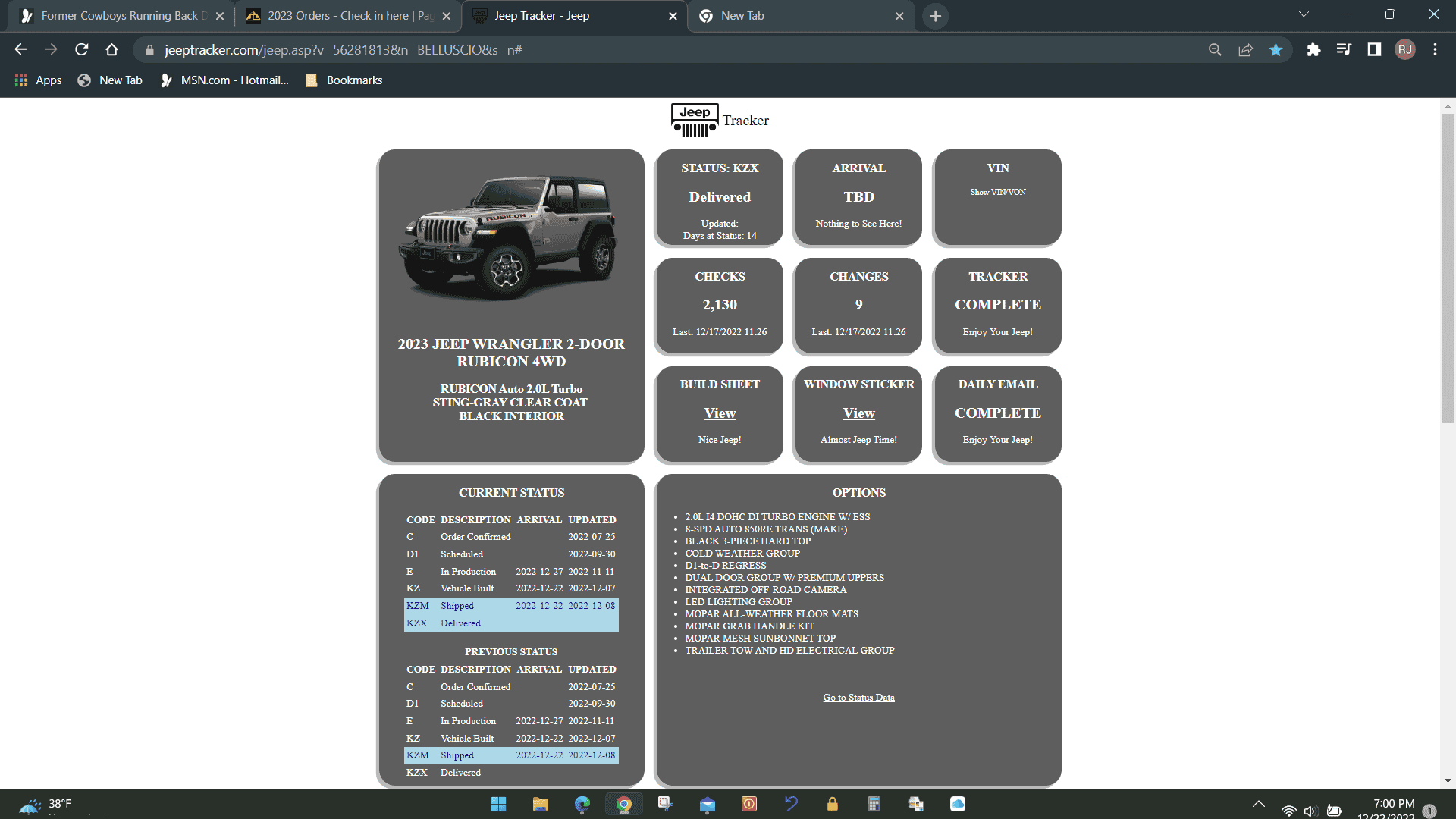The image size is (1456, 819).
Task: Open the browser home page
Action: pyautogui.click(x=112, y=50)
